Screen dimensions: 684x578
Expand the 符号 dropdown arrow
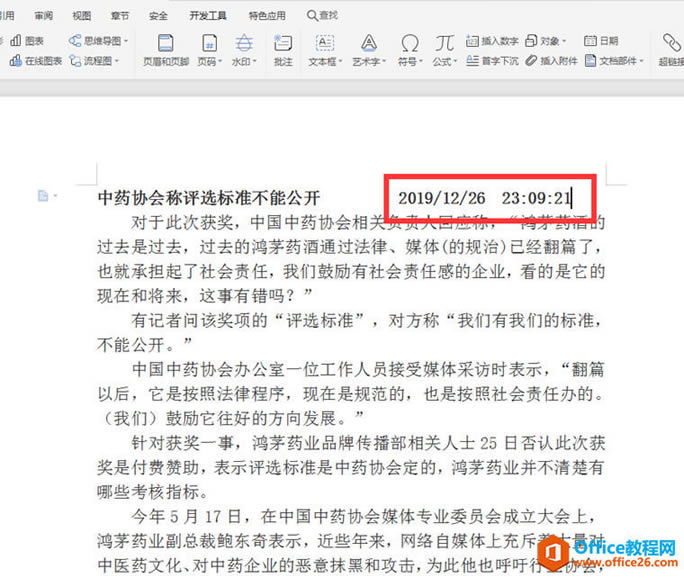pyautogui.click(x=421, y=62)
